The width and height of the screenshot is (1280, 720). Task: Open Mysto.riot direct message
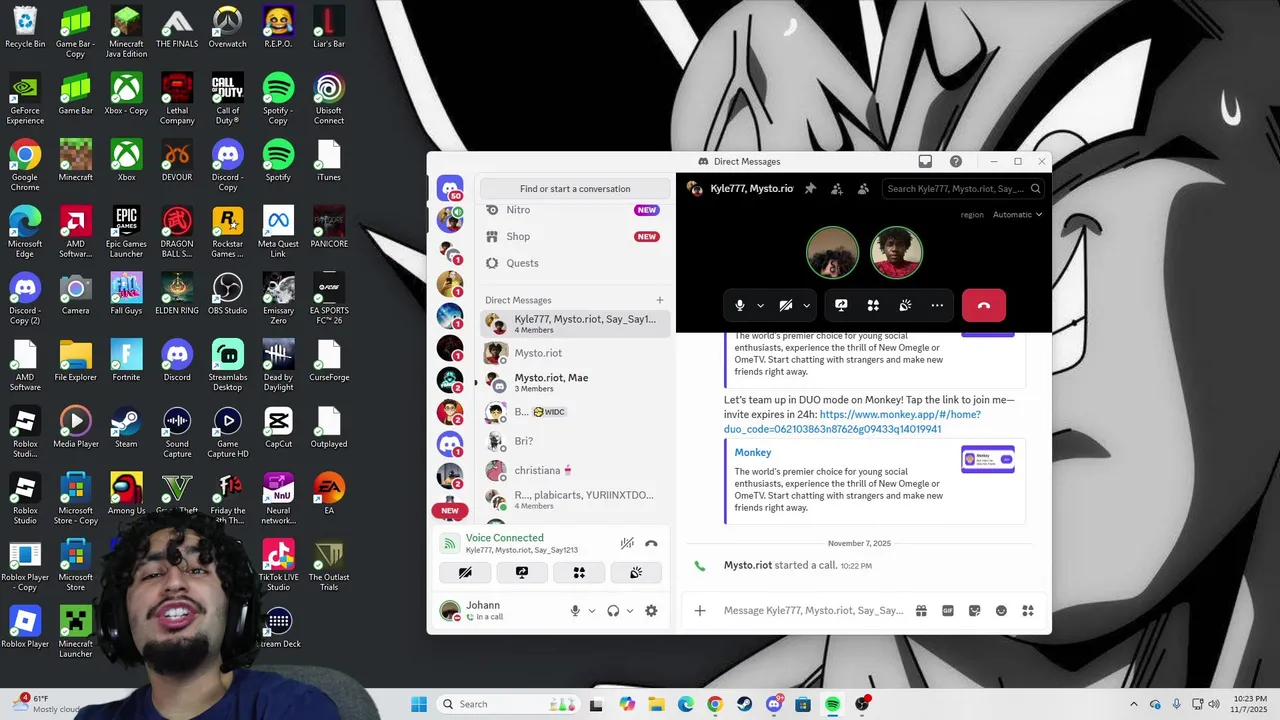click(x=575, y=353)
